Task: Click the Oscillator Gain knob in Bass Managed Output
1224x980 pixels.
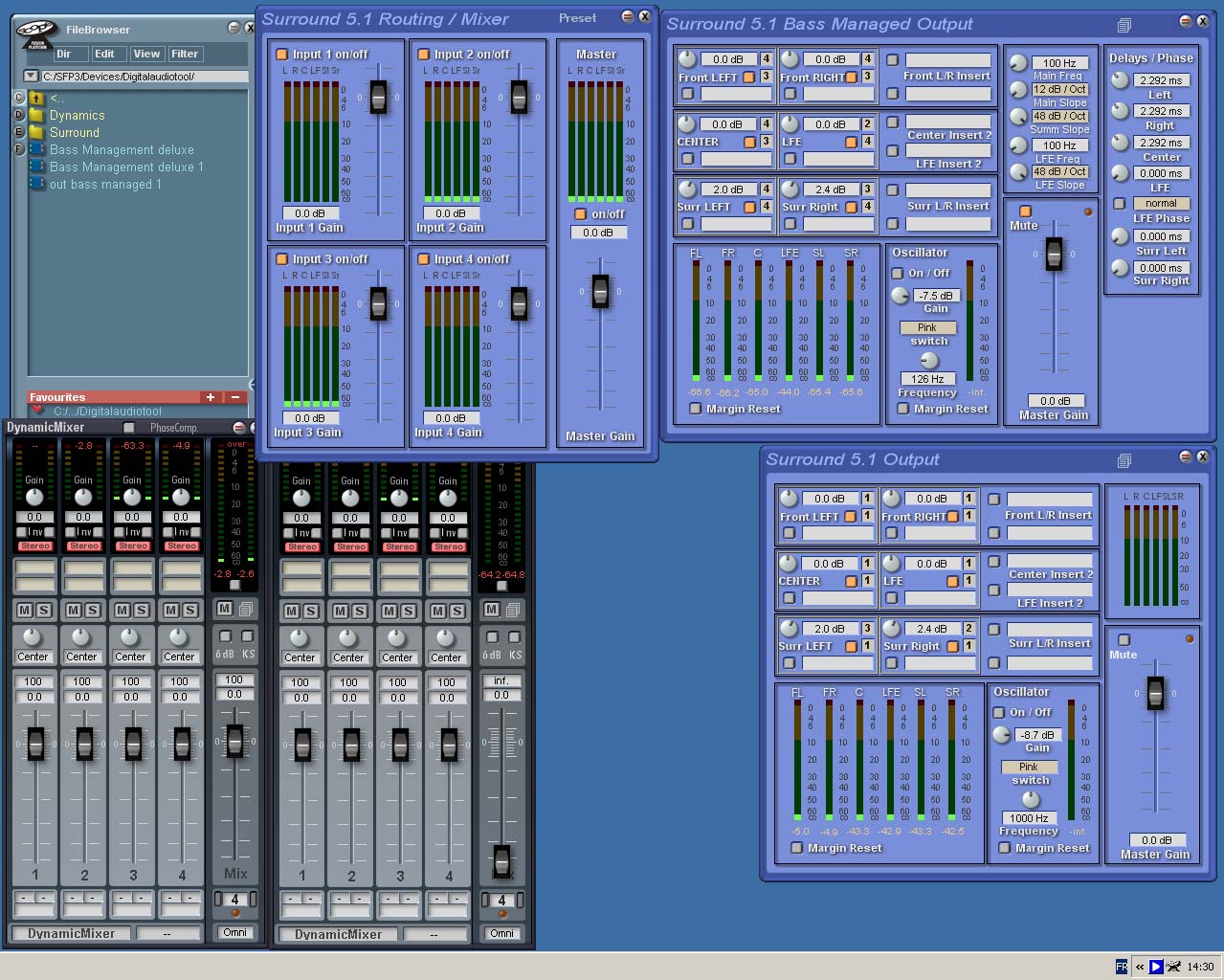Action: pos(900,296)
